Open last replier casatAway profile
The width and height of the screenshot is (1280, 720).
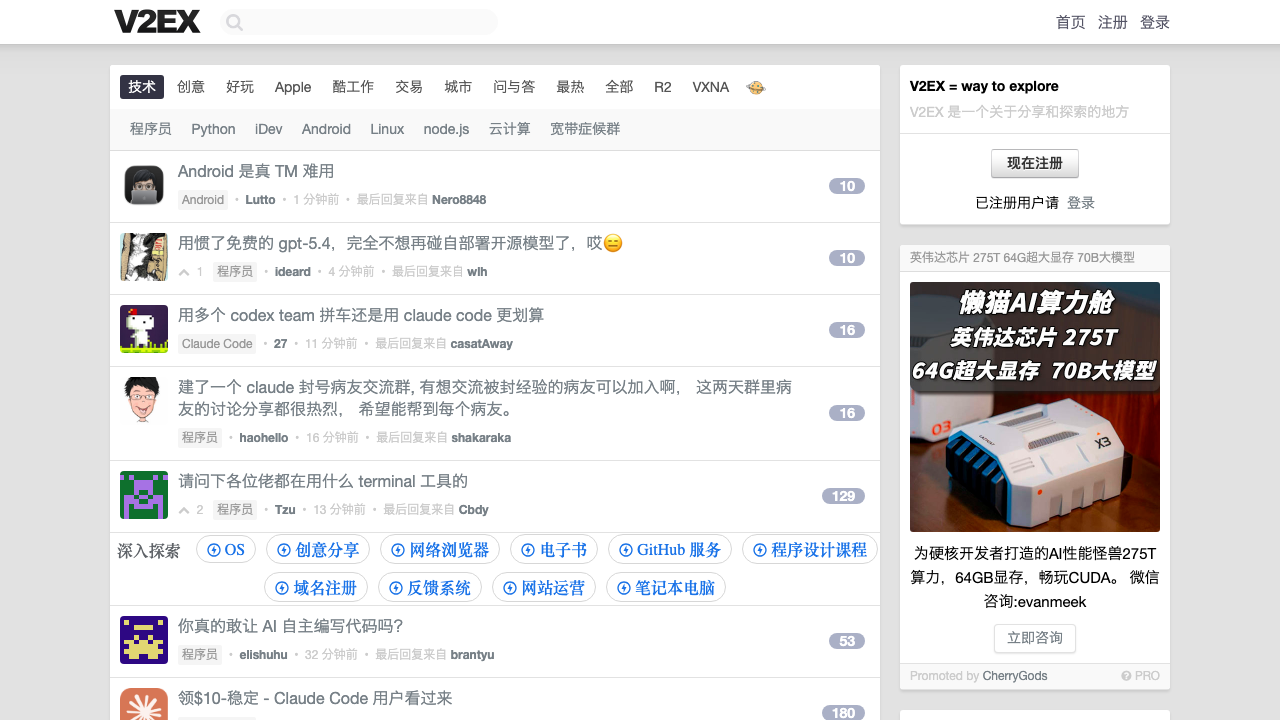coord(482,344)
